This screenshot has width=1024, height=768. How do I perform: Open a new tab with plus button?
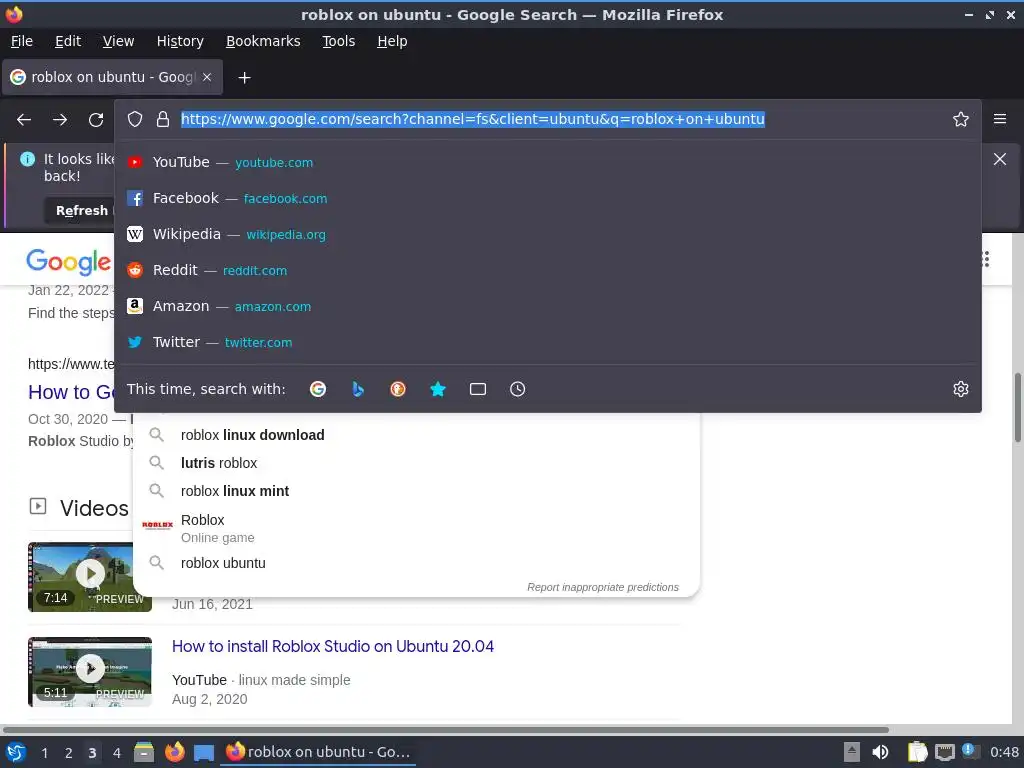pyautogui.click(x=244, y=78)
